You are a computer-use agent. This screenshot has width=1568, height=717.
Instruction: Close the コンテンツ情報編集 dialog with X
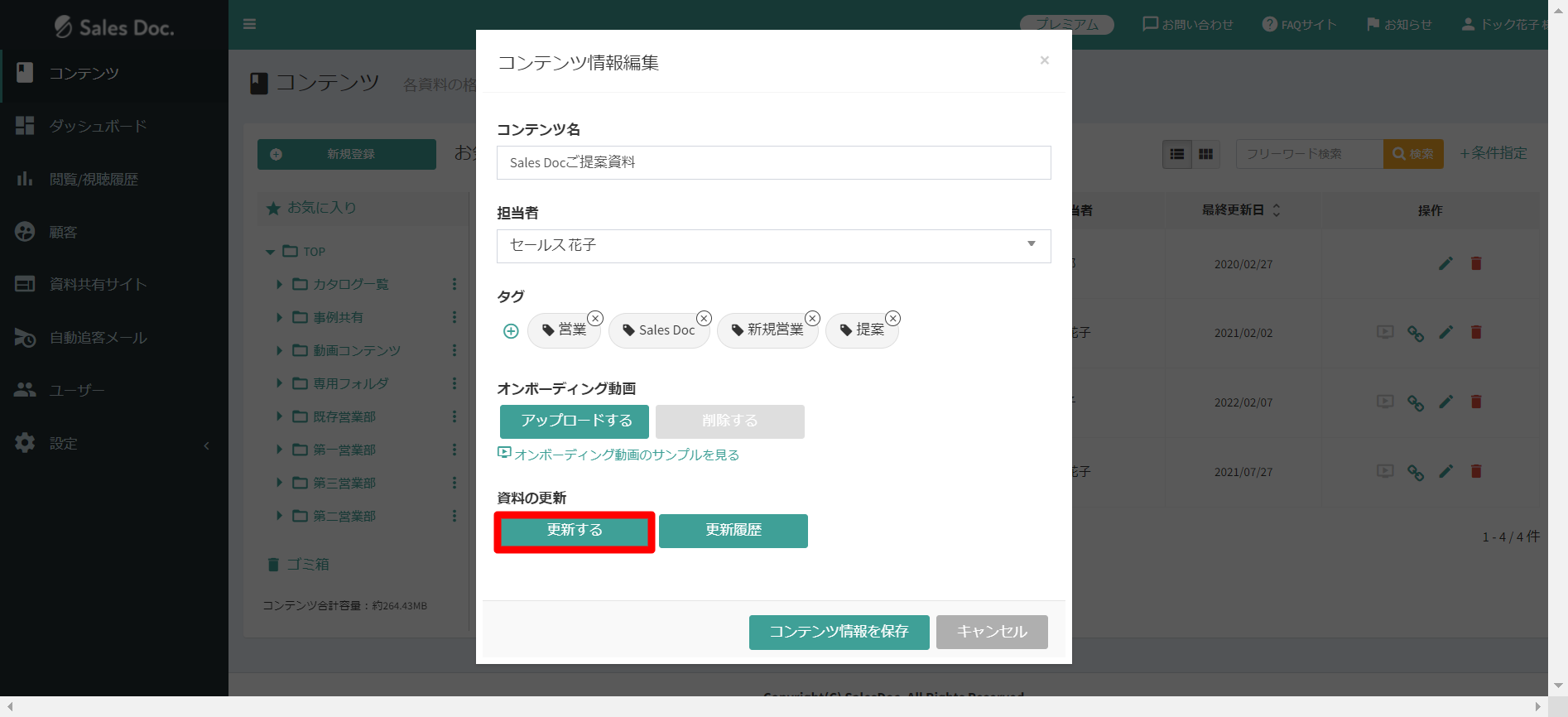click(x=1045, y=60)
